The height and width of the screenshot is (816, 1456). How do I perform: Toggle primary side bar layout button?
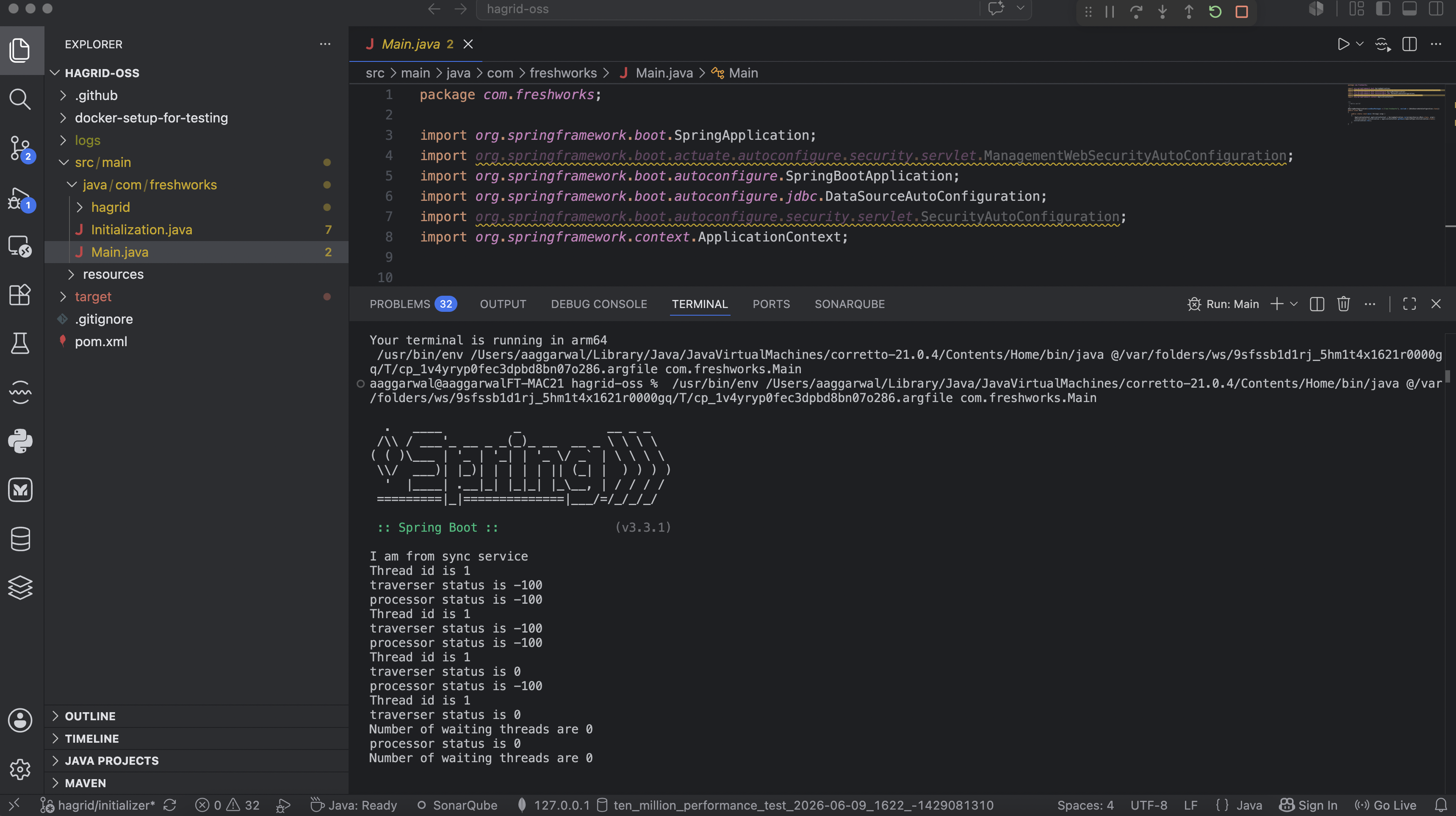coord(1383,9)
